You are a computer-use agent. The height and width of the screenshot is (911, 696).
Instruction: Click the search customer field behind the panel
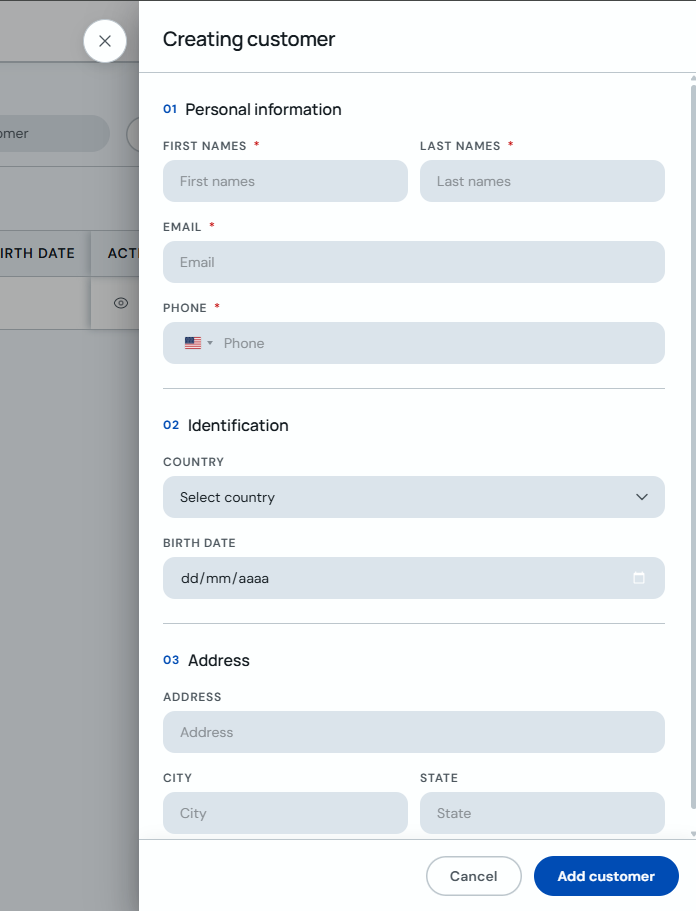coord(55,134)
